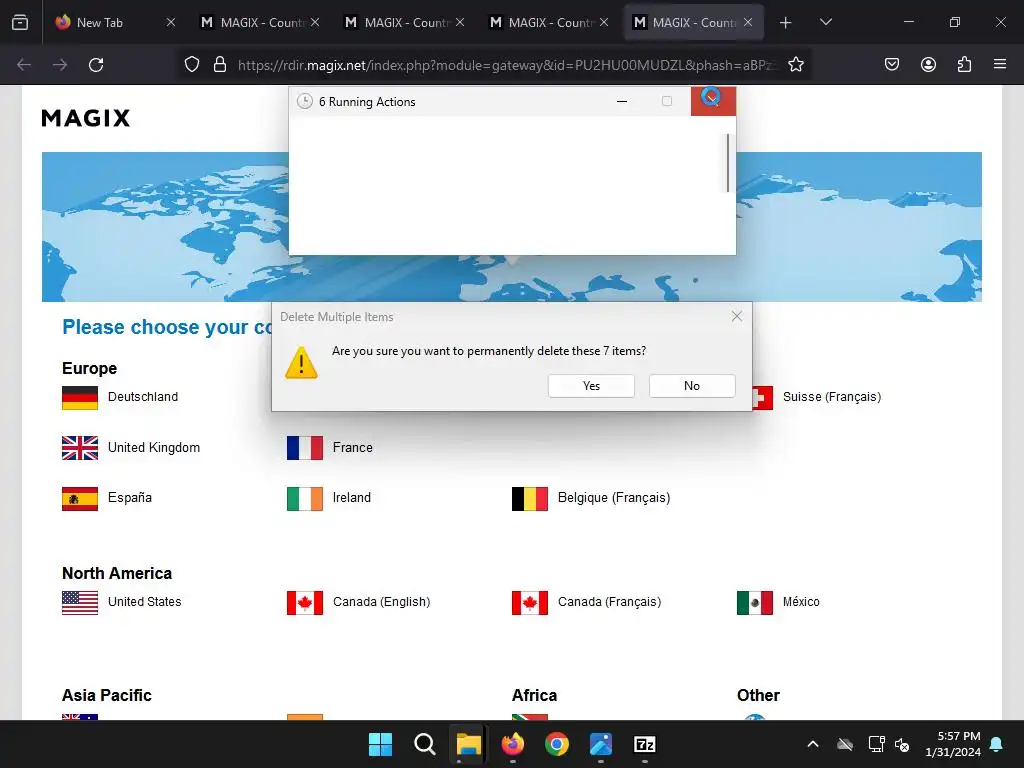This screenshot has width=1024, height=768.
Task: Reload the current page
Action: click(x=96, y=65)
